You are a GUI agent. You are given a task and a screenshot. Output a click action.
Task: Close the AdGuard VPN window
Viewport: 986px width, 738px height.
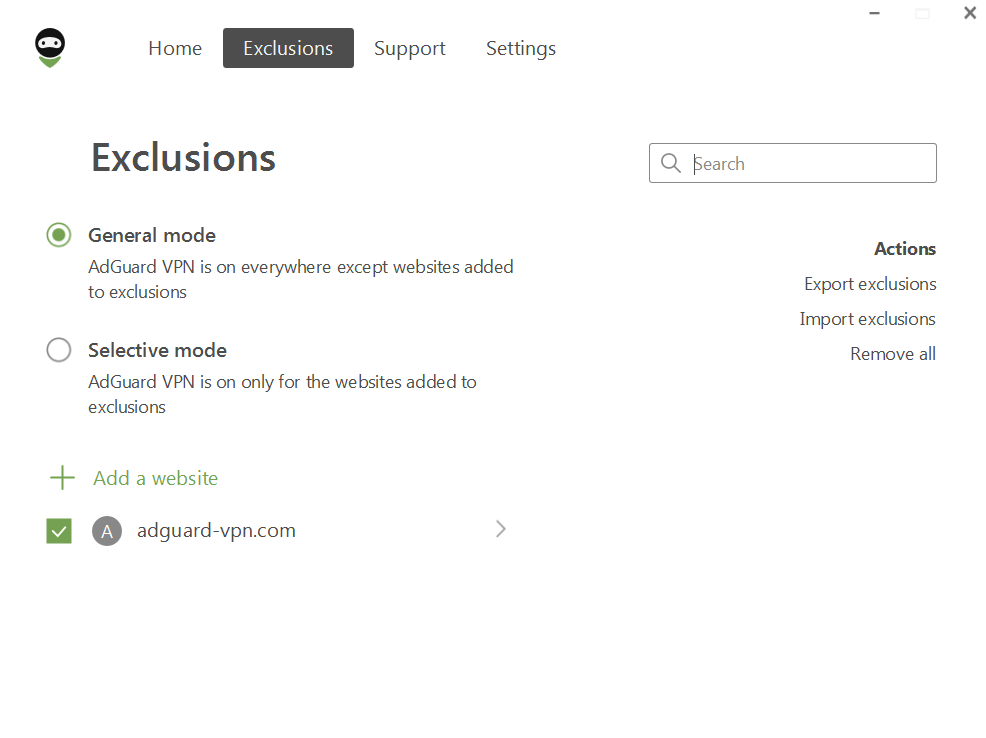[x=970, y=13]
